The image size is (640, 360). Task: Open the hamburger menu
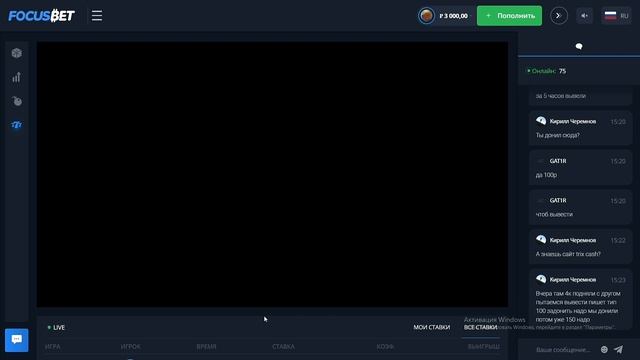pyautogui.click(x=97, y=16)
